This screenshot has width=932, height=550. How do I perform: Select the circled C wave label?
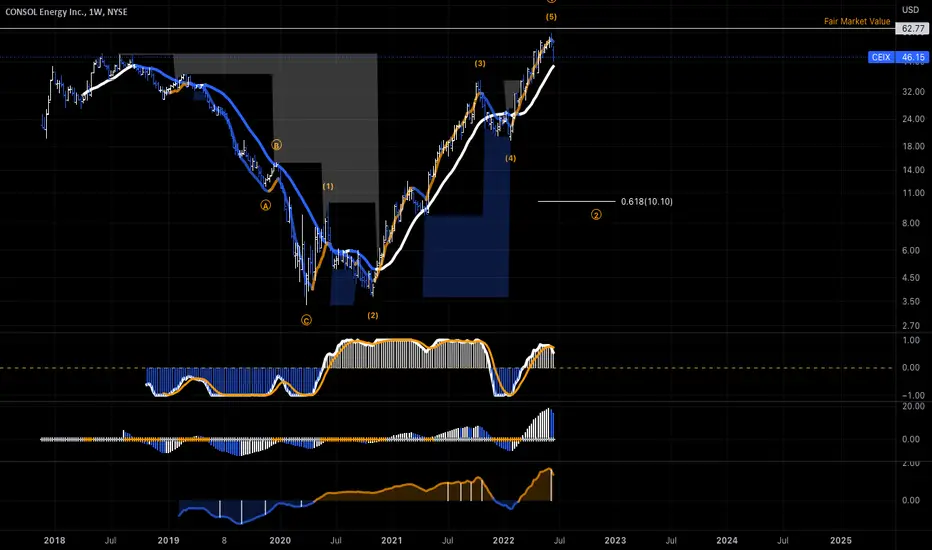tap(306, 320)
